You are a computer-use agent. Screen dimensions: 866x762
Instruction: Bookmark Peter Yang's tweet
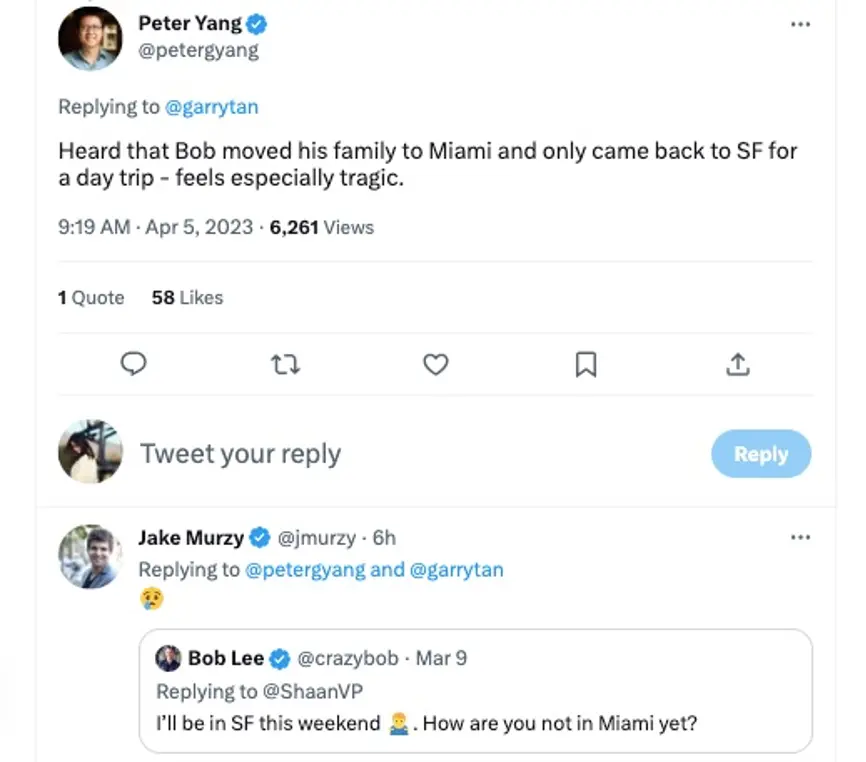coord(586,364)
